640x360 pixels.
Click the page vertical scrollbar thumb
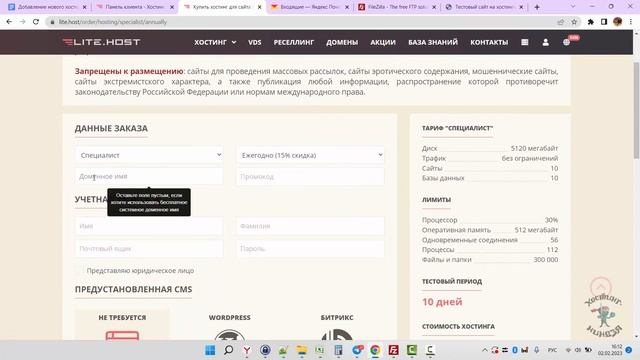pyautogui.click(x=636, y=110)
